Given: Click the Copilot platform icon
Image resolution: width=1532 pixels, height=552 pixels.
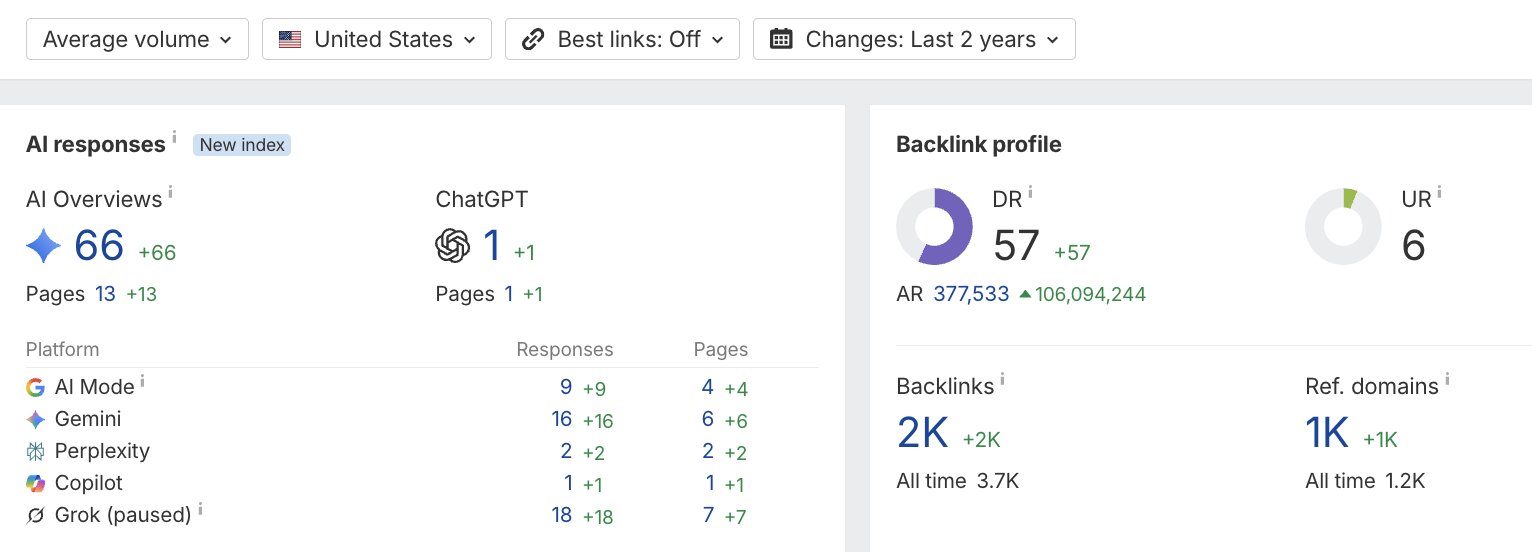Looking at the screenshot, I should 36,483.
